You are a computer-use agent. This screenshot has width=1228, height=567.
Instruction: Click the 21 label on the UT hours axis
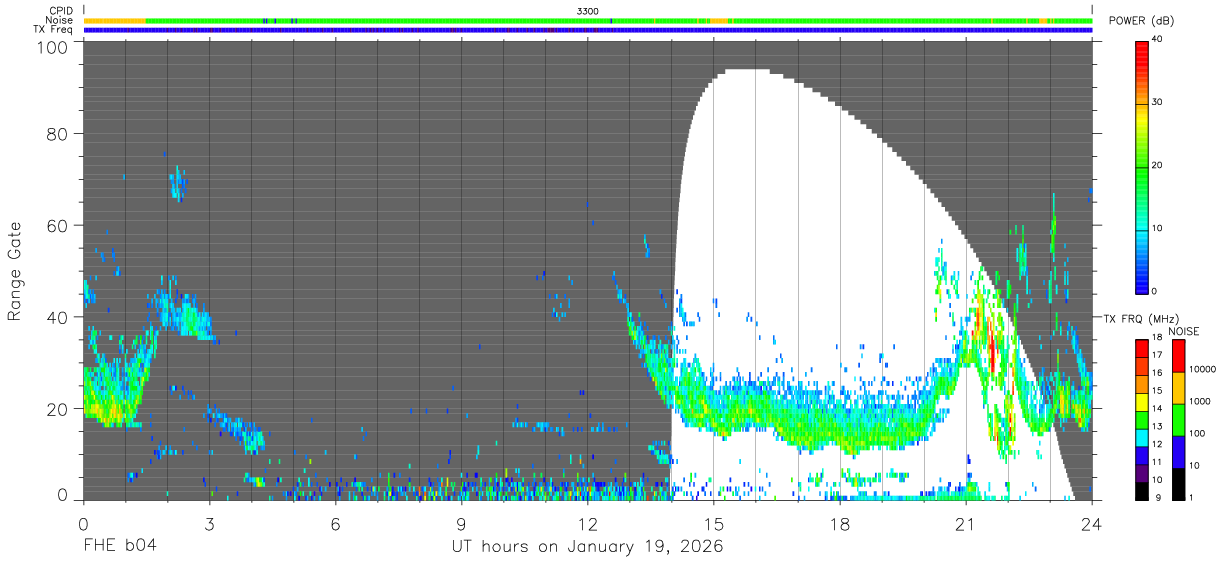966,523
